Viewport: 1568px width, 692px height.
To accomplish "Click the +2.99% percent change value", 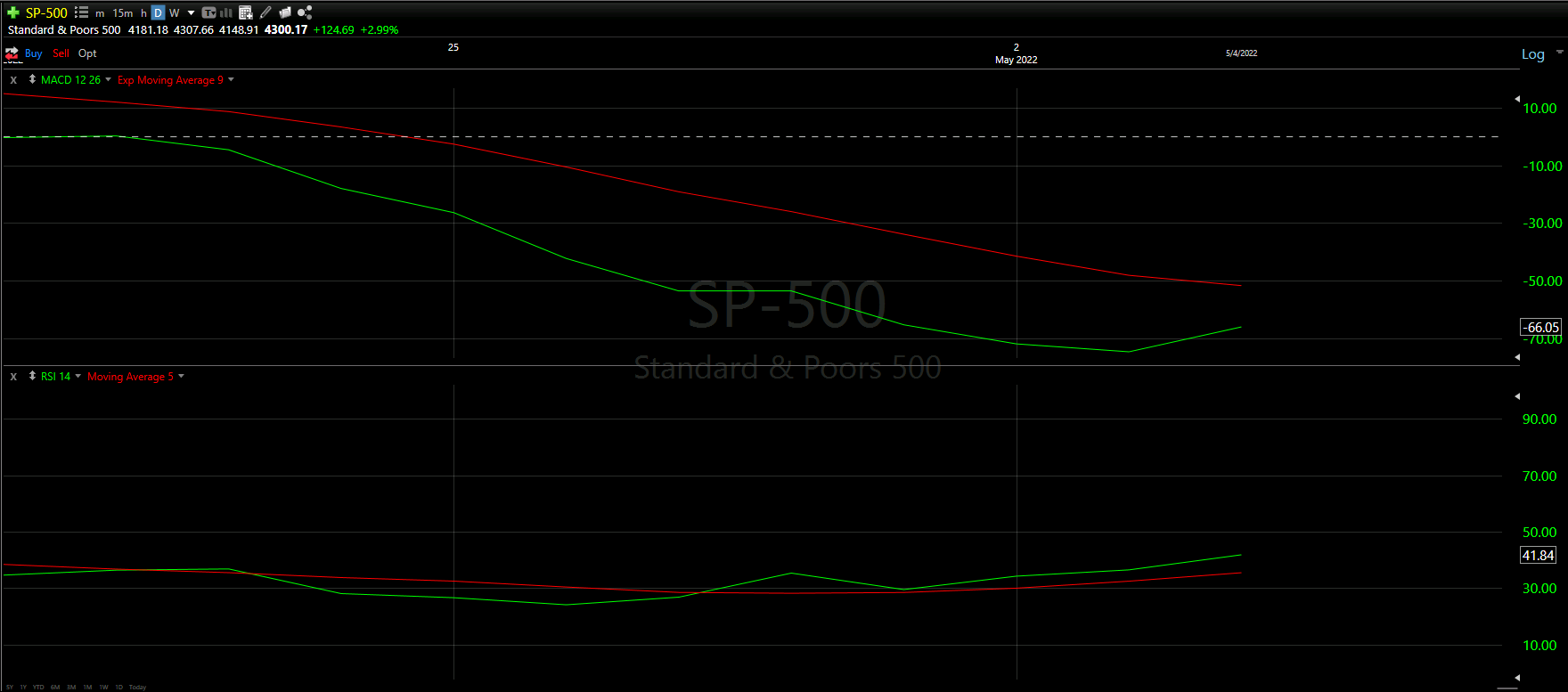I will (380, 29).
